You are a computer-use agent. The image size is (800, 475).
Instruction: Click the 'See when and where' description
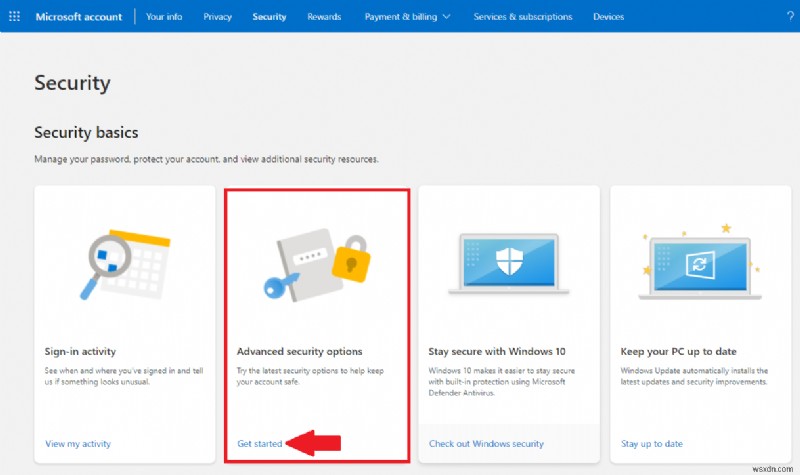tap(124, 376)
